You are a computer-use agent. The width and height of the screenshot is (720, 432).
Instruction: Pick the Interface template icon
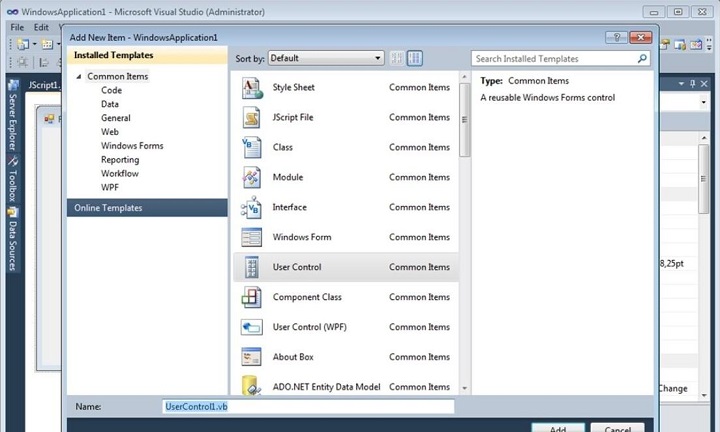252,208
